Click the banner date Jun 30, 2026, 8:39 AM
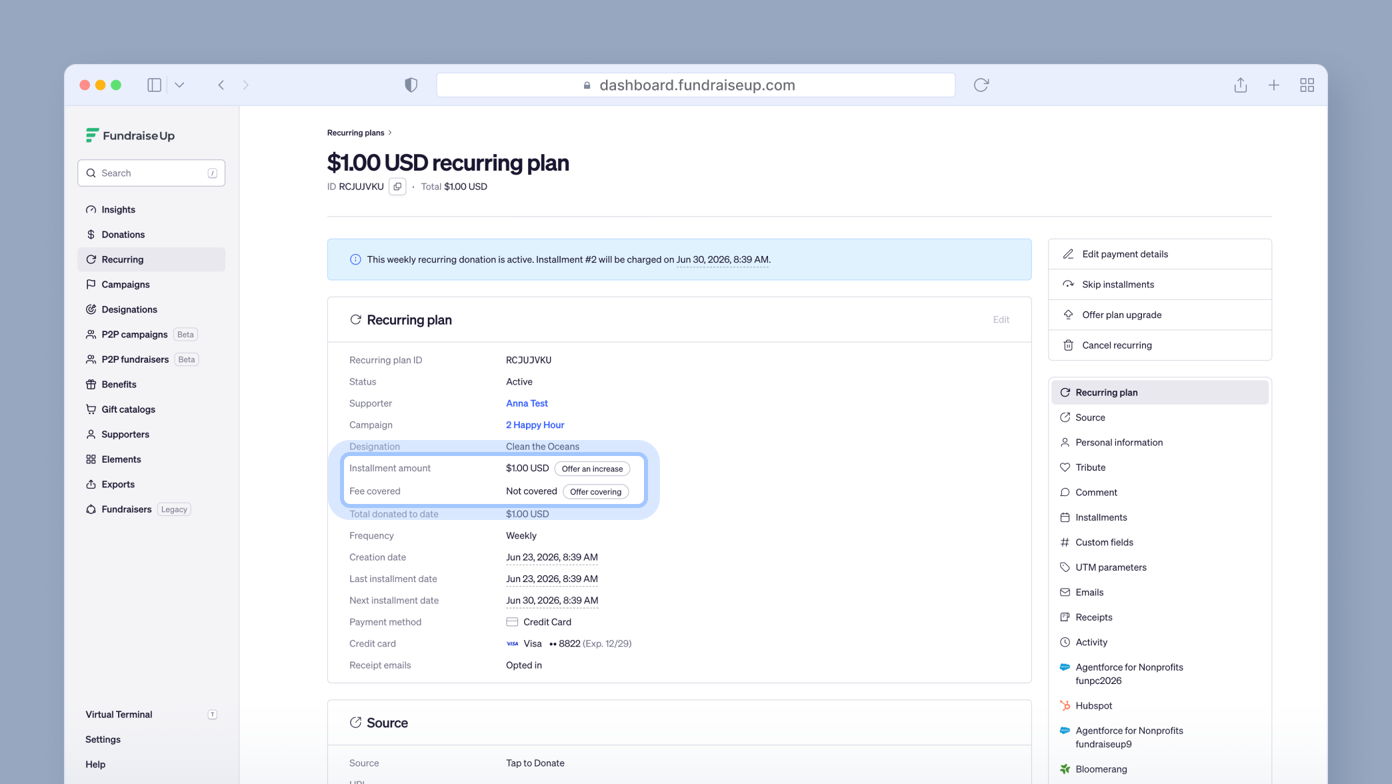The width and height of the screenshot is (1392, 784). pos(723,260)
